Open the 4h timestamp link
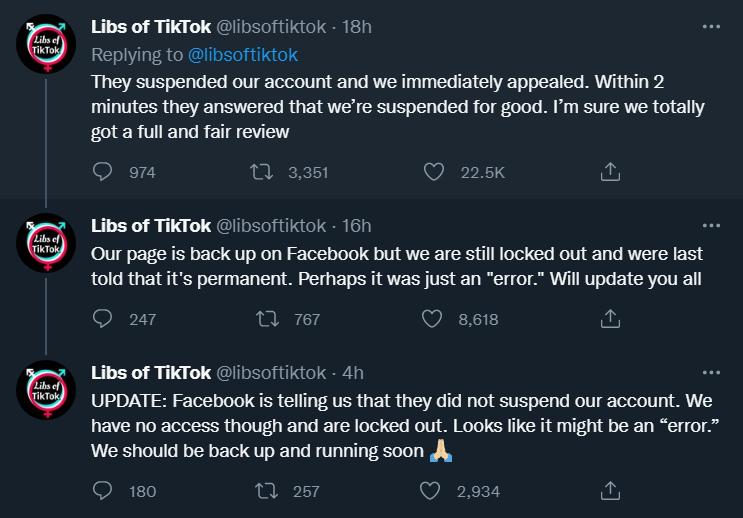 click(353, 373)
